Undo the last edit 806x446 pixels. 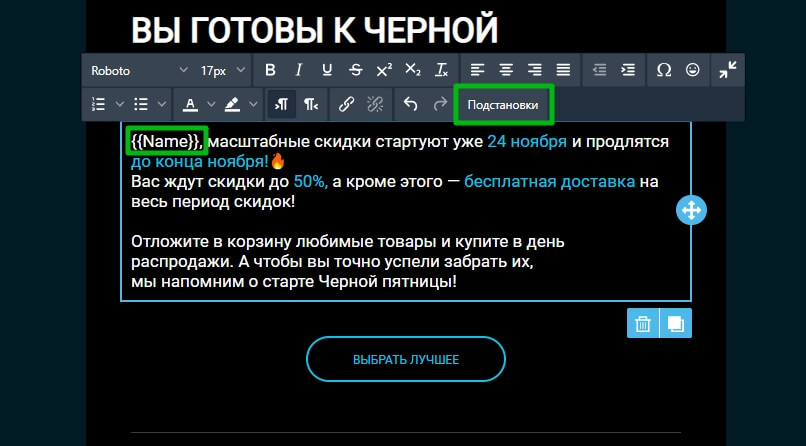tap(410, 104)
